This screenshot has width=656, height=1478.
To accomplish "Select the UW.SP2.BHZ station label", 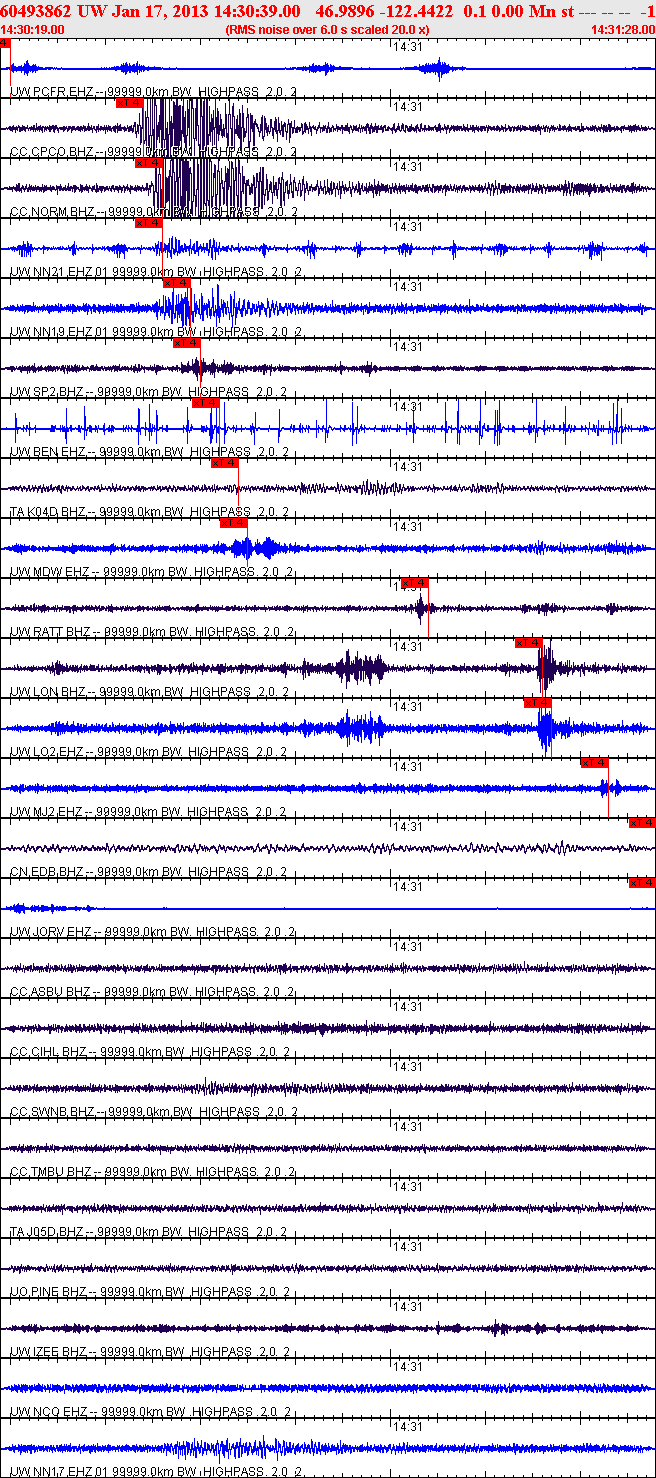I will coord(149,392).
